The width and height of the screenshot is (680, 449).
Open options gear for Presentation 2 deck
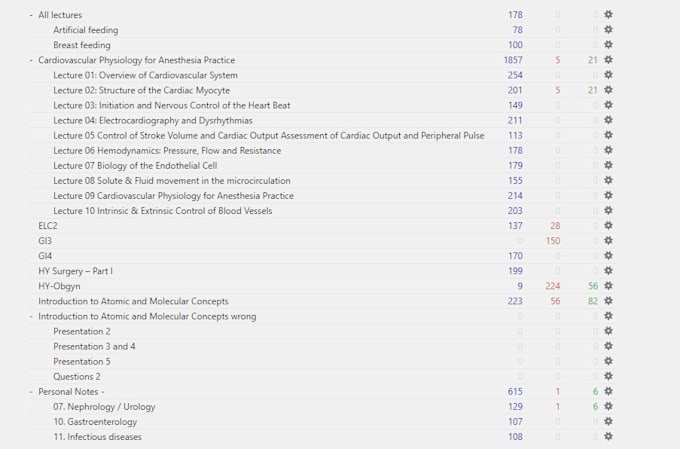608,331
